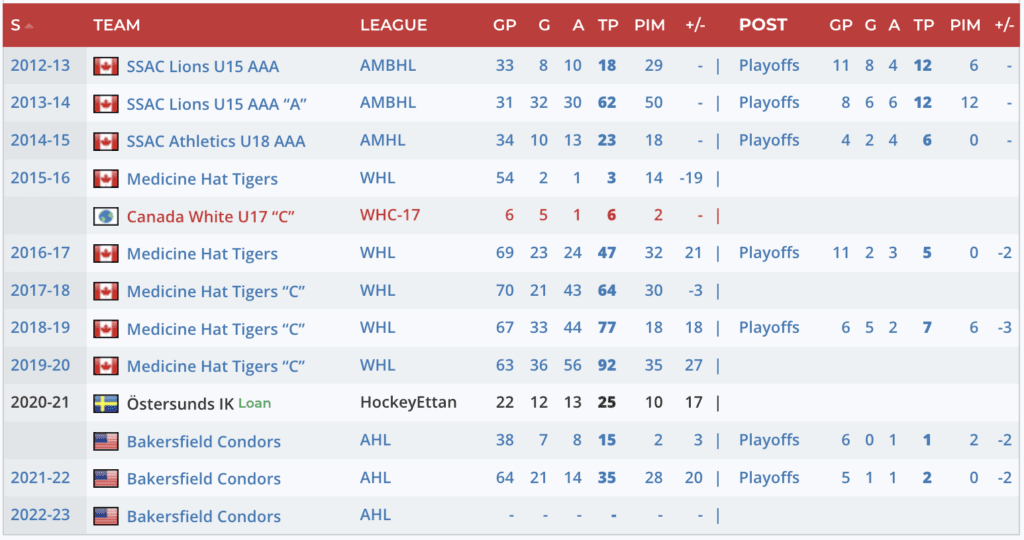Screen dimensions: 1024x540
Task: Open the Playoffs link in the 2016-17 row
Action: click(769, 253)
